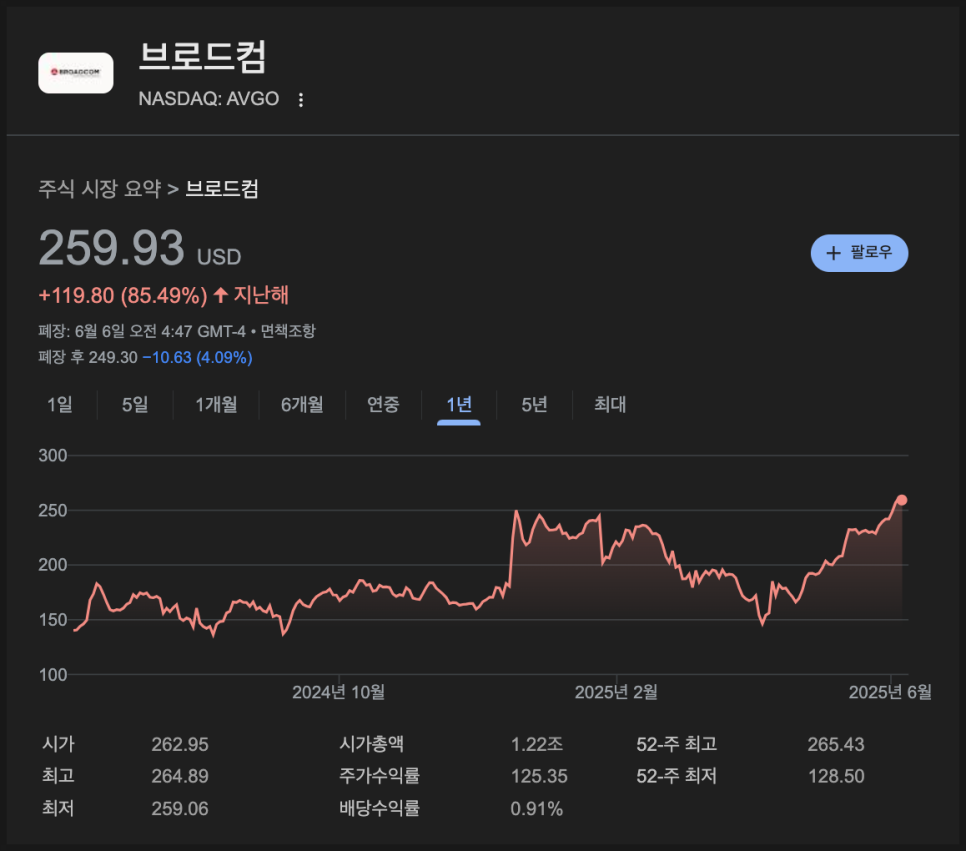
Task: Click the 시가총액 market cap label
Action: coord(371,744)
